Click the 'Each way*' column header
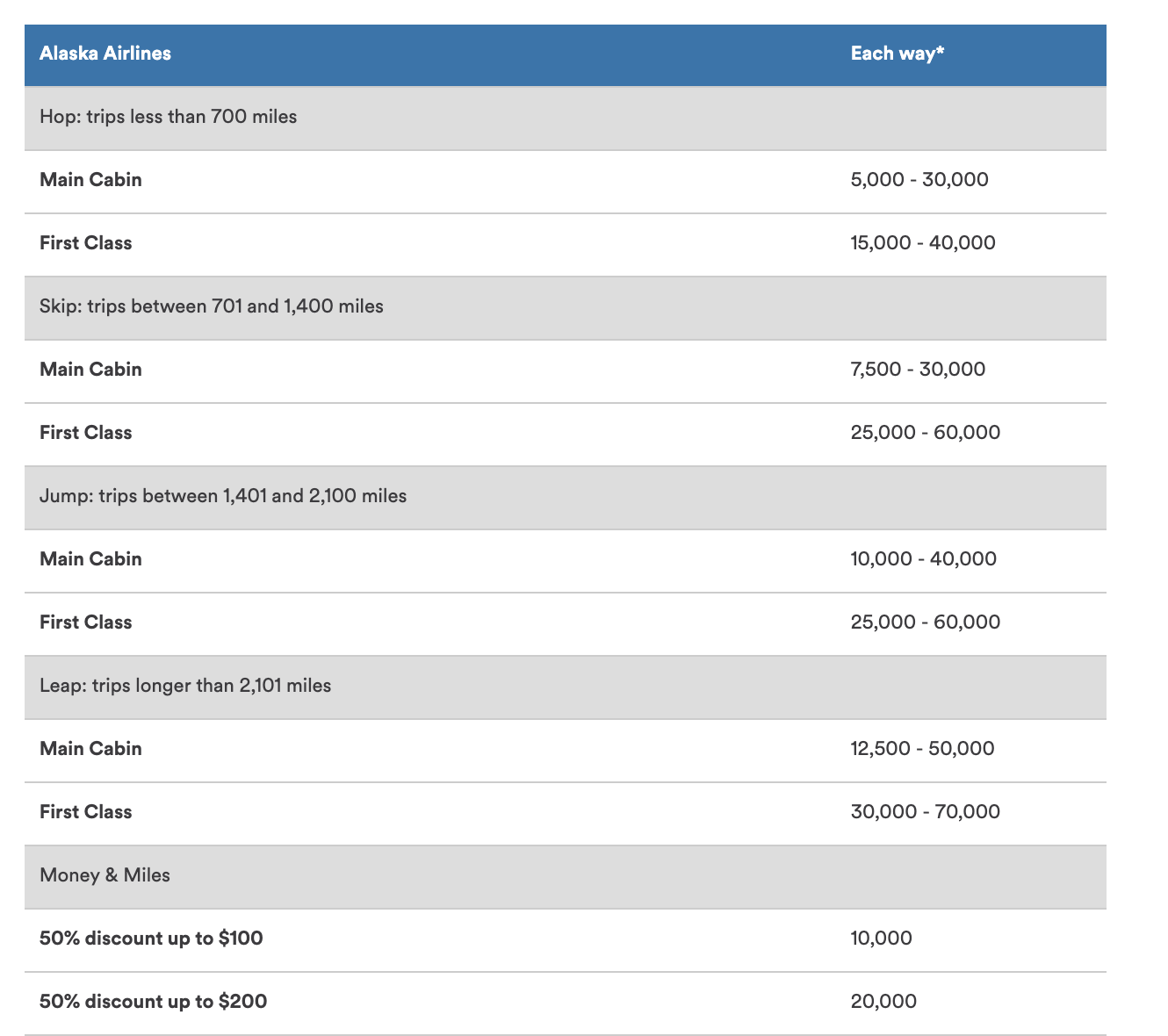This screenshot has width=1168, height=1036. (898, 54)
